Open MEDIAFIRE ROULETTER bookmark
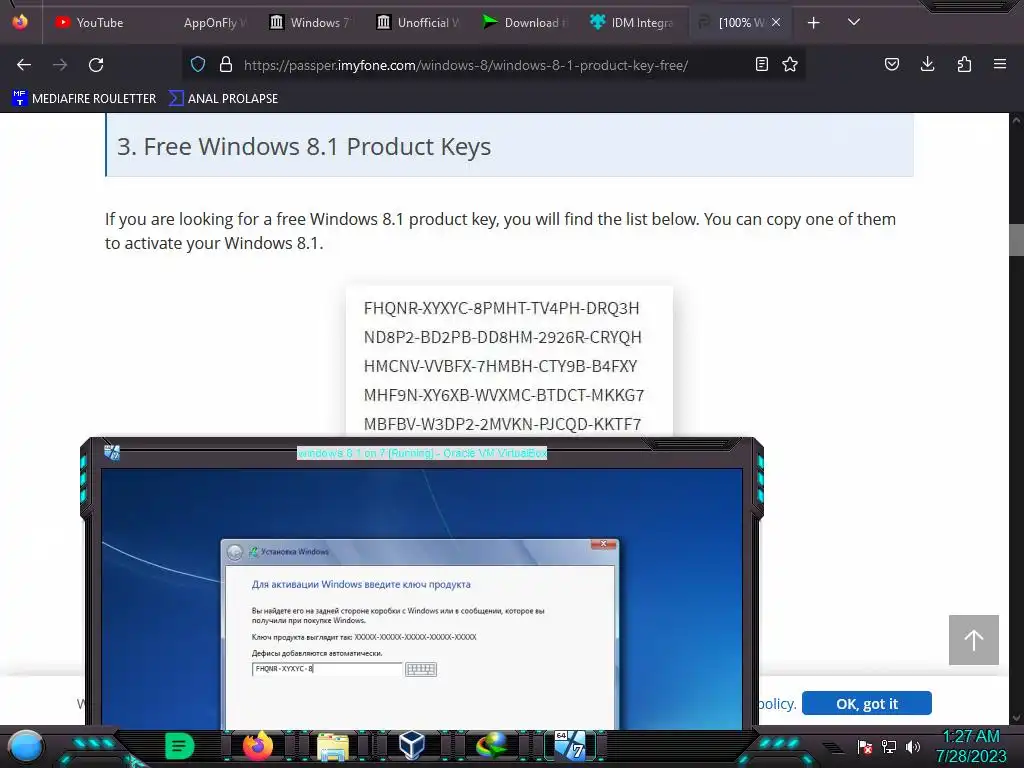Image resolution: width=1024 pixels, height=768 pixels. pyautogui.click(x=84, y=99)
